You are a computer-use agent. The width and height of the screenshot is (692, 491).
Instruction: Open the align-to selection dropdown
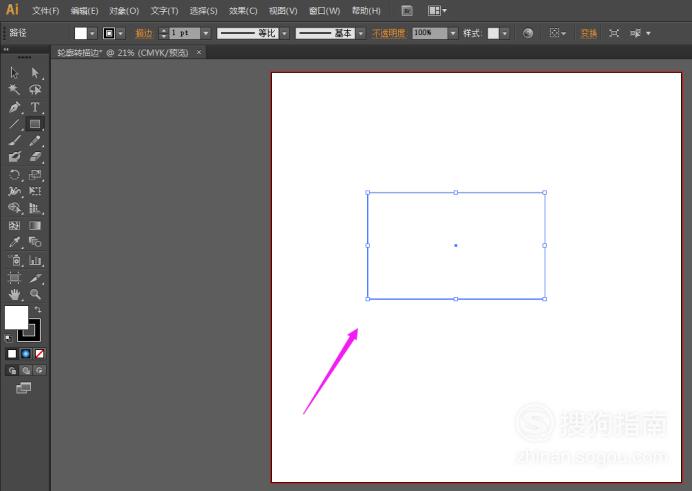pyautogui.click(x=557, y=33)
